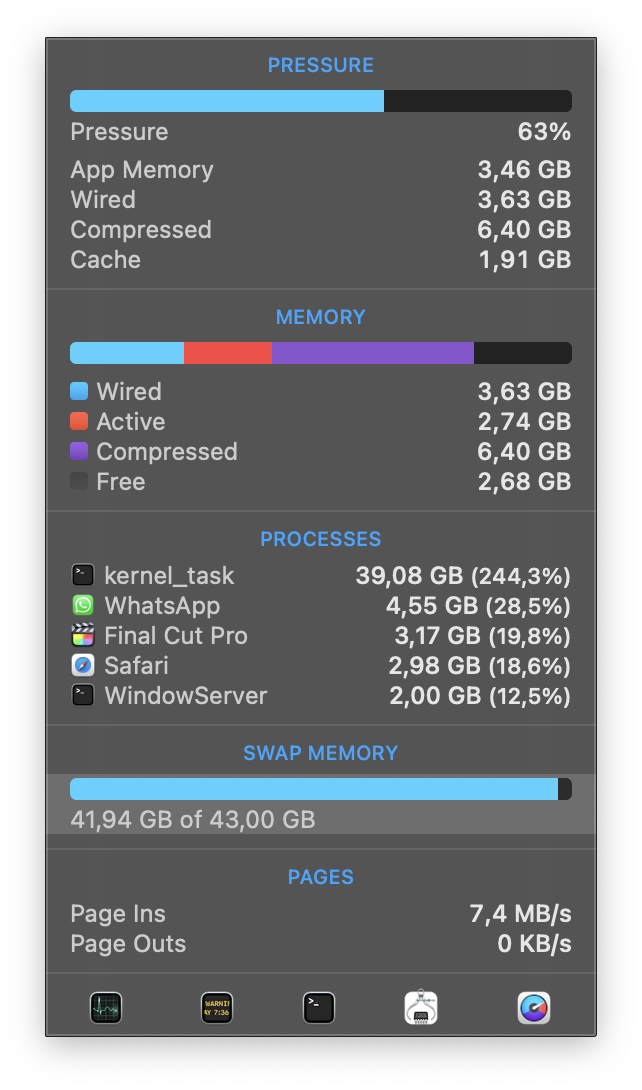The height and width of the screenshot is (1090, 642).
Task: Click the dark Free memory swatch
Action: pyautogui.click(x=79, y=482)
